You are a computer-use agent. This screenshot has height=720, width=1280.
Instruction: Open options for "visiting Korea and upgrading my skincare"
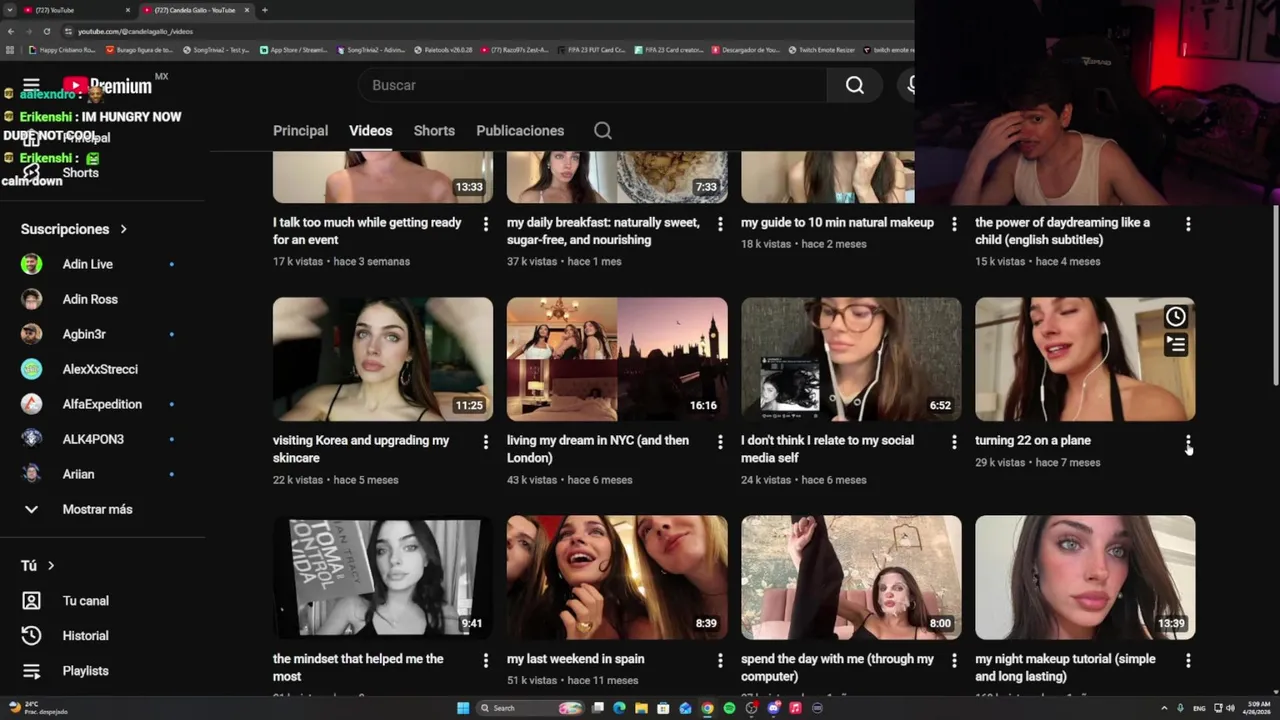click(486, 442)
